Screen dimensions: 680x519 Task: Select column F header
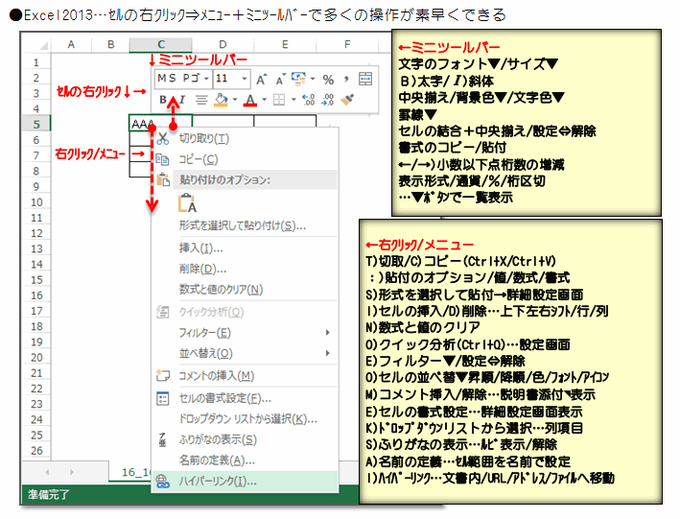tap(347, 44)
